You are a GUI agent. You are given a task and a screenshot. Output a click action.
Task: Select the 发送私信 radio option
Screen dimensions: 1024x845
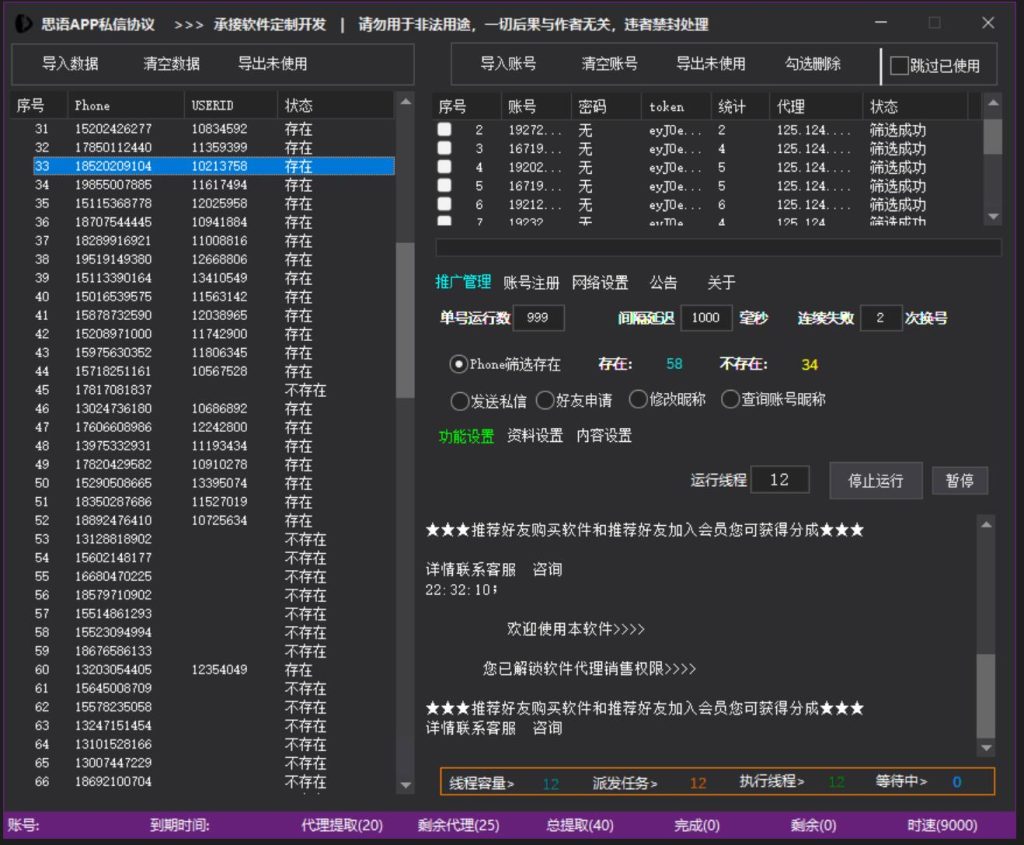tap(461, 400)
